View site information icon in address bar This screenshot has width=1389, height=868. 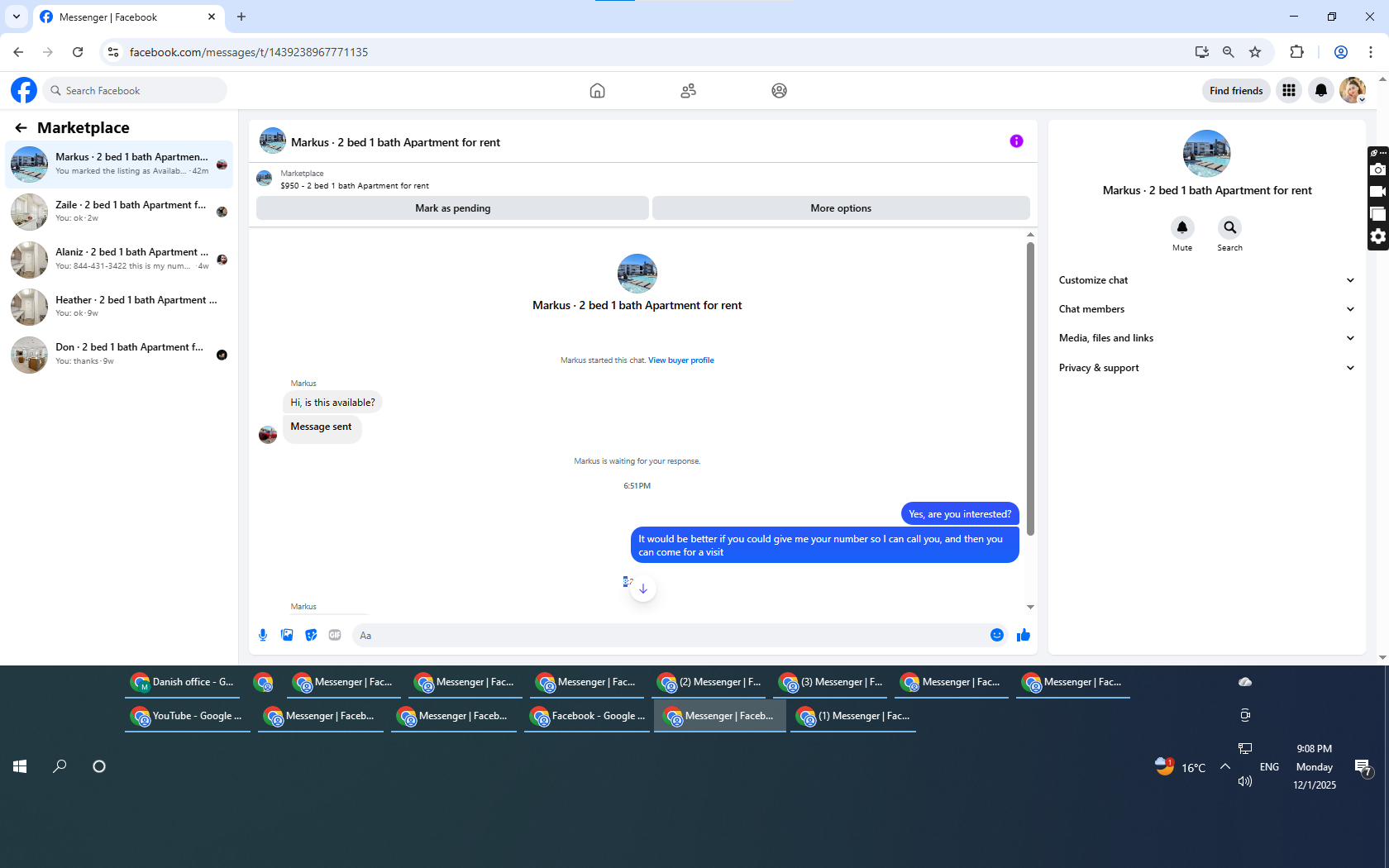[x=113, y=52]
